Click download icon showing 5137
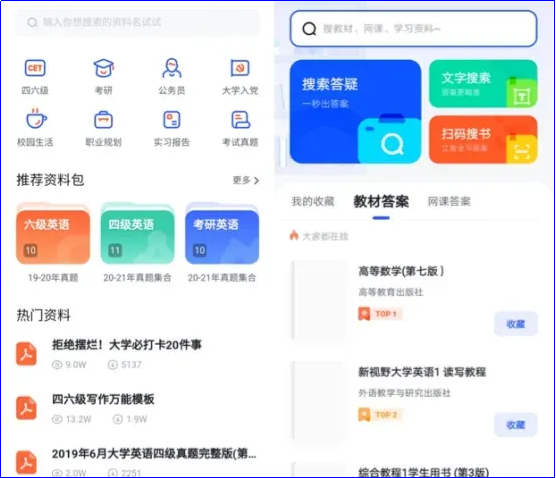556x478 pixels. click(113, 365)
